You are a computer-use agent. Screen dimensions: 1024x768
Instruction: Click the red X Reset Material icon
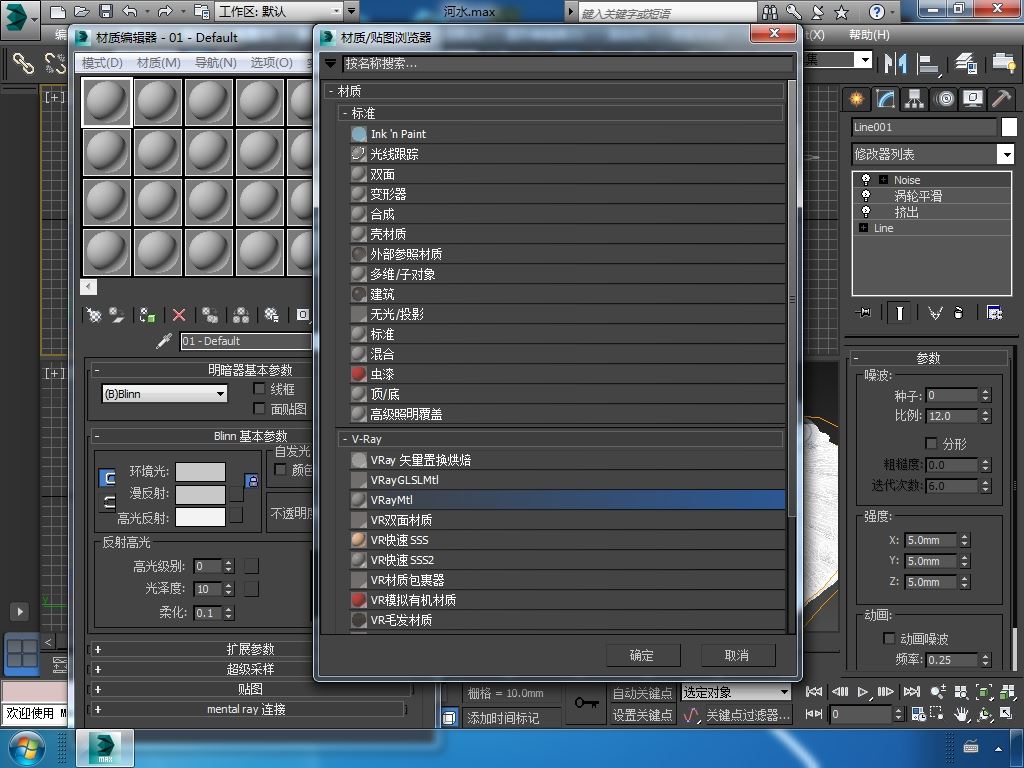179,315
